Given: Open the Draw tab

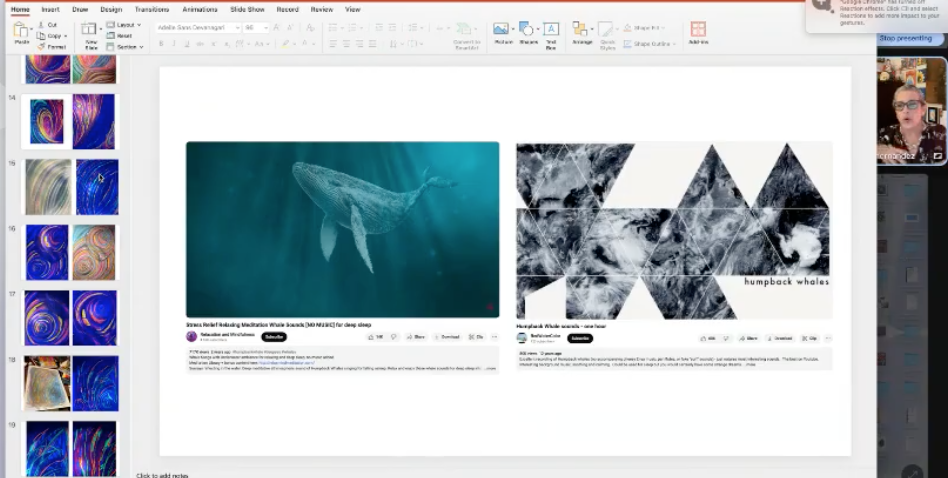Looking at the screenshot, I should coord(80,9).
